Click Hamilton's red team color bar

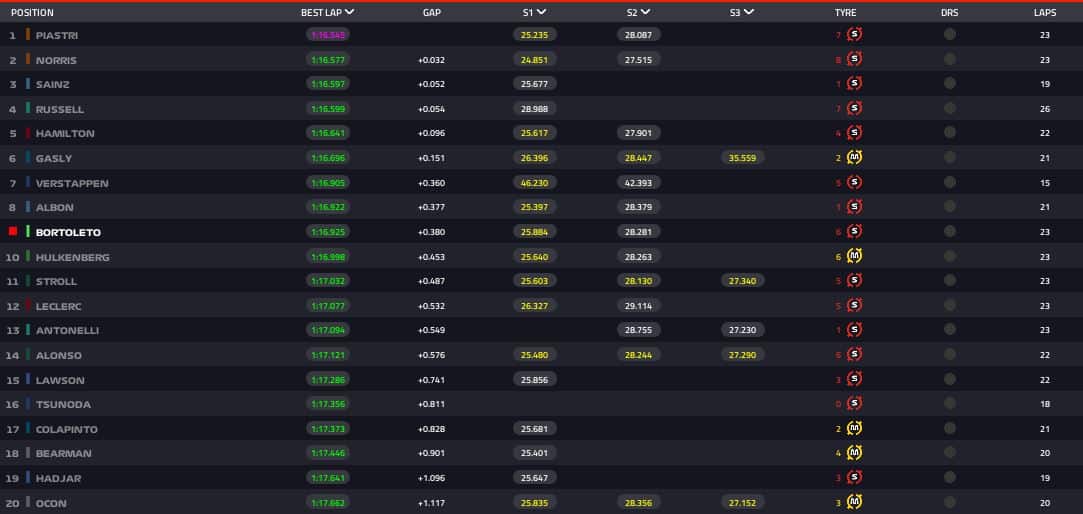coord(28,133)
